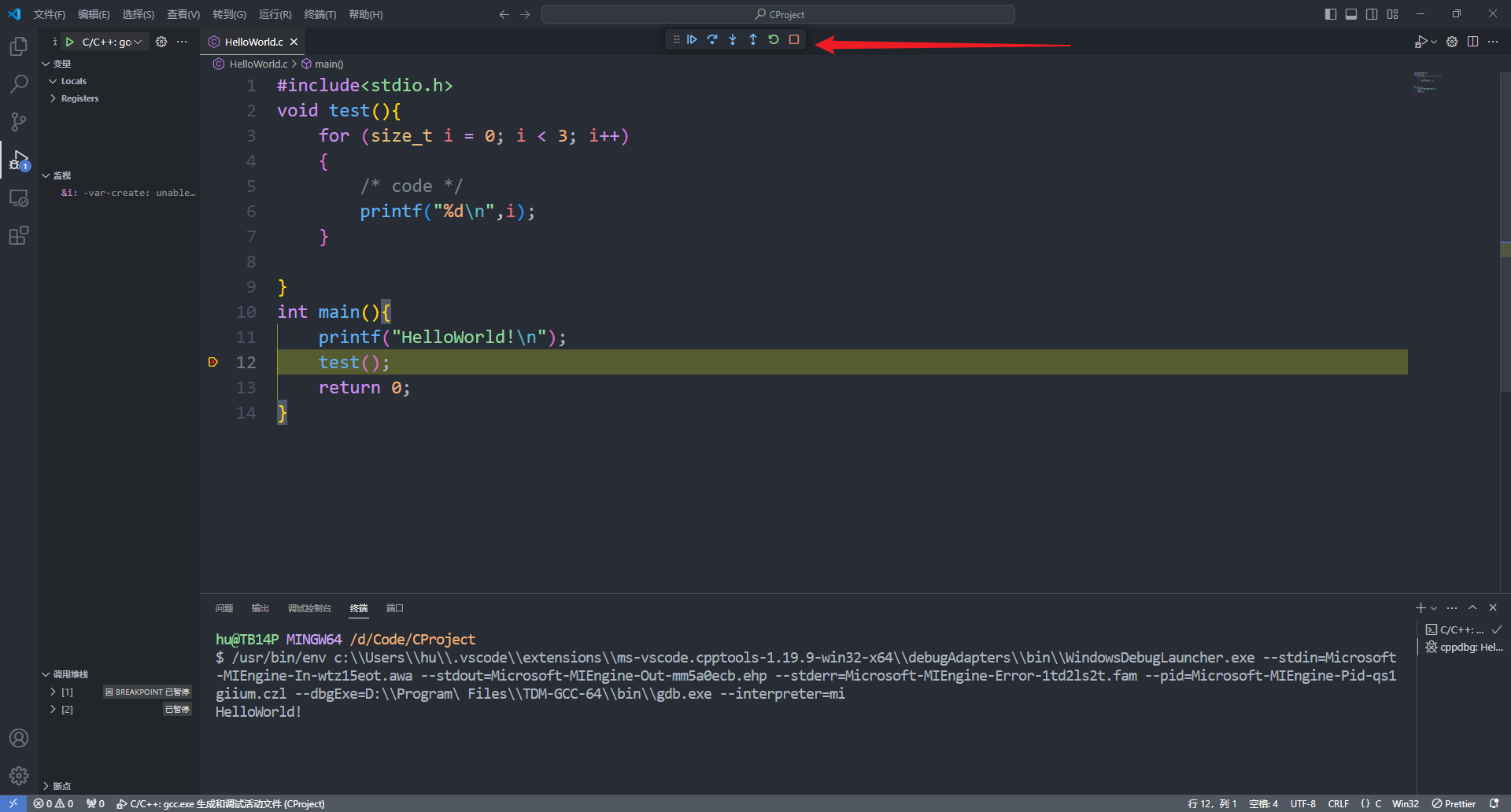
Task: Expand the 断点 breakpoints section
Action: [46, 786]
